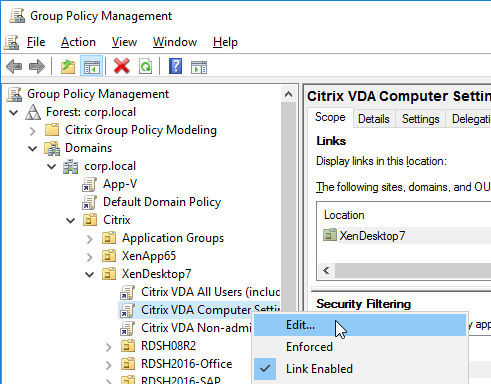Image resolution: width=491 pixels, height=384 pixels.
Task: Open the File menu
Action: [36, 42]
